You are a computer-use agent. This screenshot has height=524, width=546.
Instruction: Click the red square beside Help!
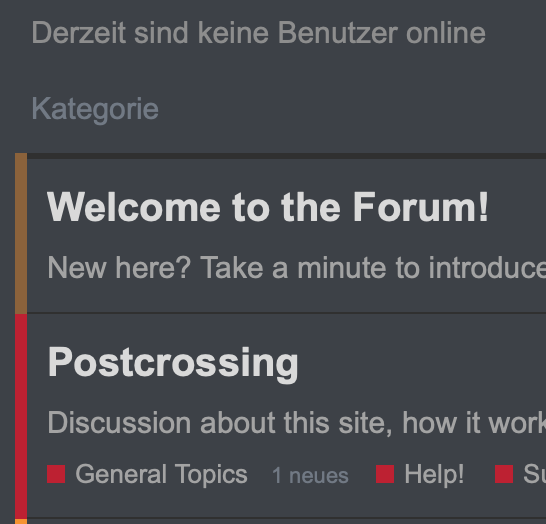385,474
